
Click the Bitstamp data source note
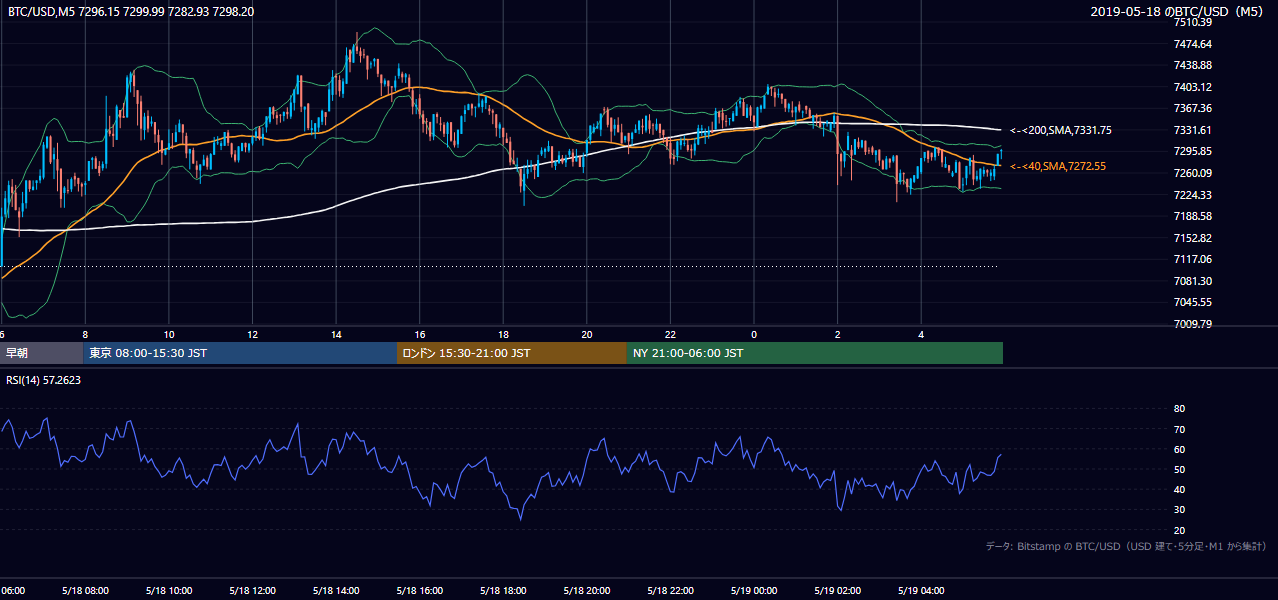click(x=1126, y=546)
